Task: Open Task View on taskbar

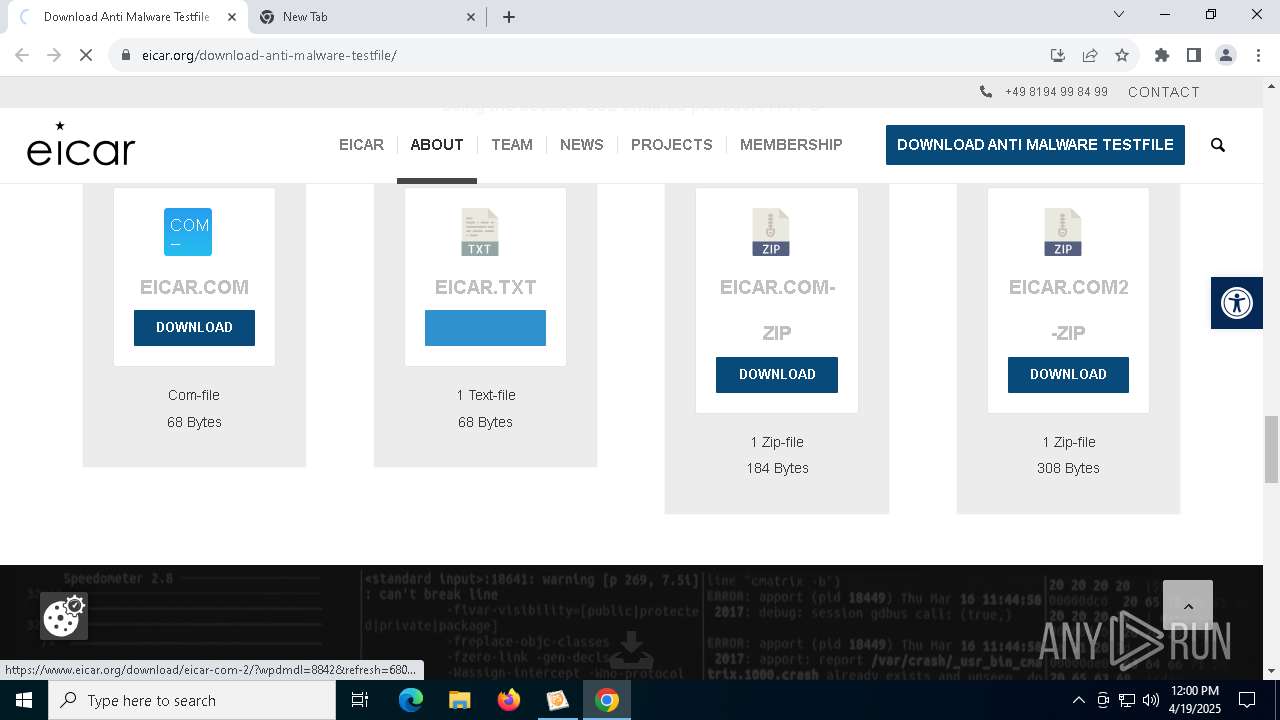Action: (x=360, y=700)
